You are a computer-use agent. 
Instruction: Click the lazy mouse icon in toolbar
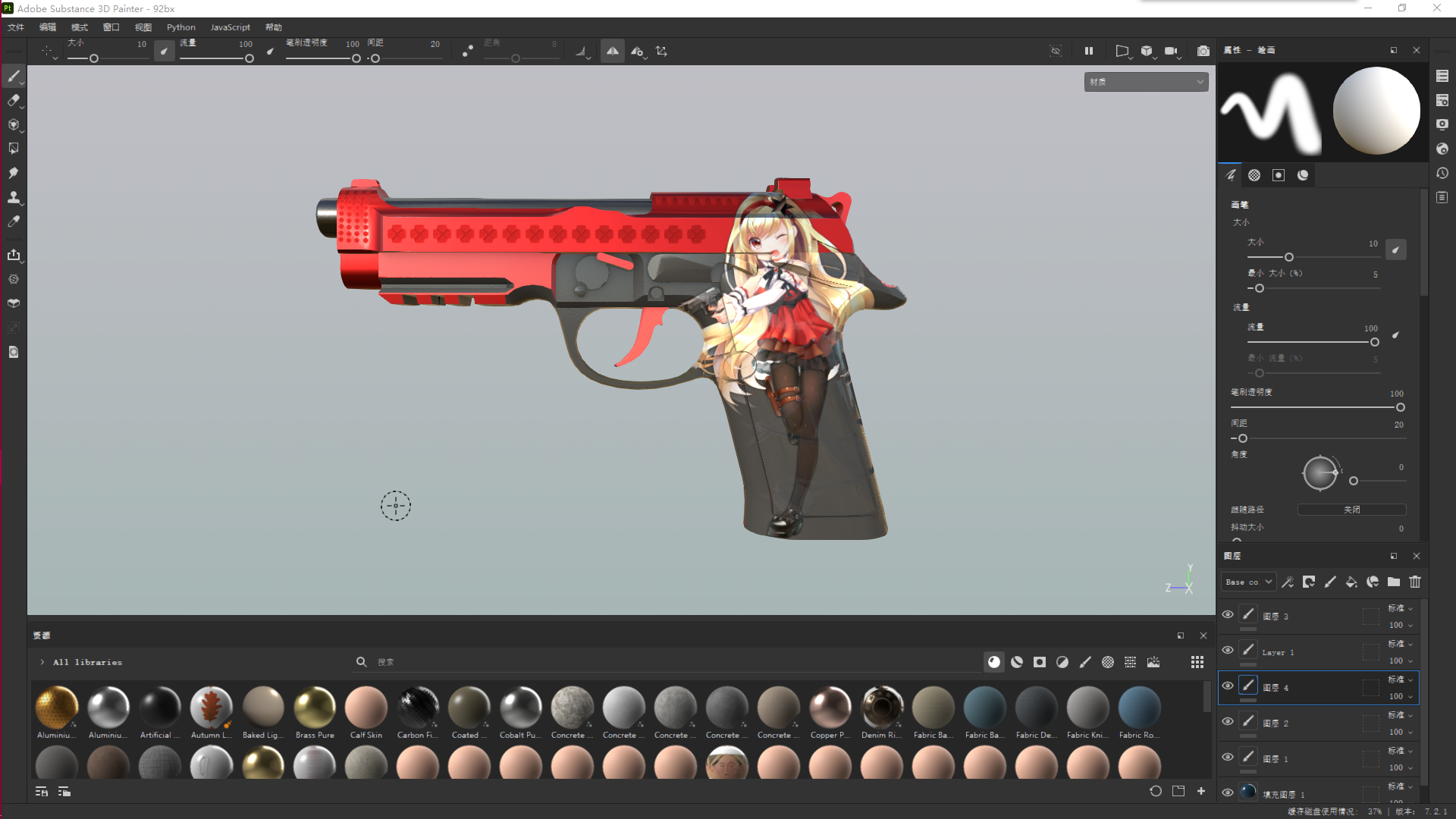[467, 52]
